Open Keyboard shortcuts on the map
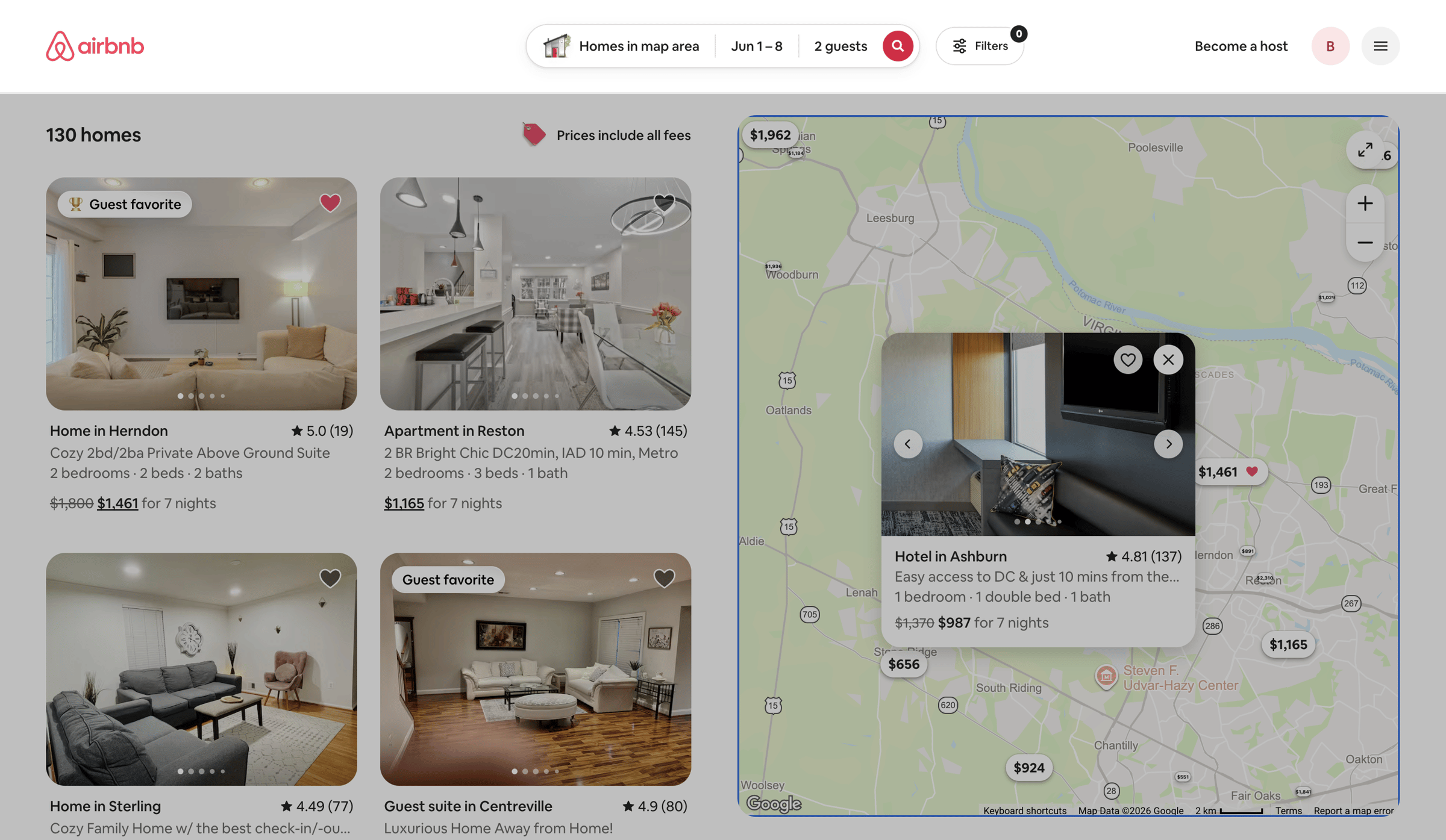Image resolution: width=1446 pixels, height=840 pixels. 1024,810
